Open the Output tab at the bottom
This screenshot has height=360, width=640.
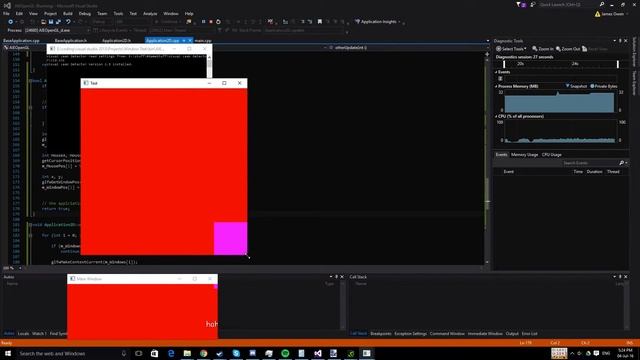tap(512, 333)
